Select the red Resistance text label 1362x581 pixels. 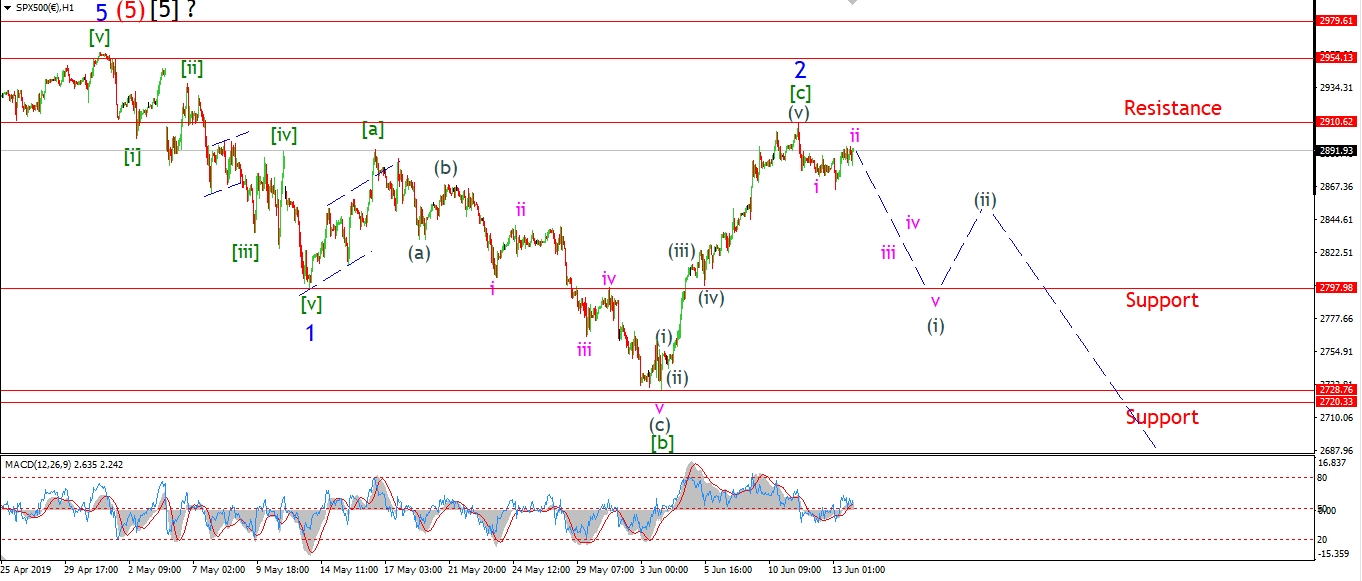pos(1172,108)
